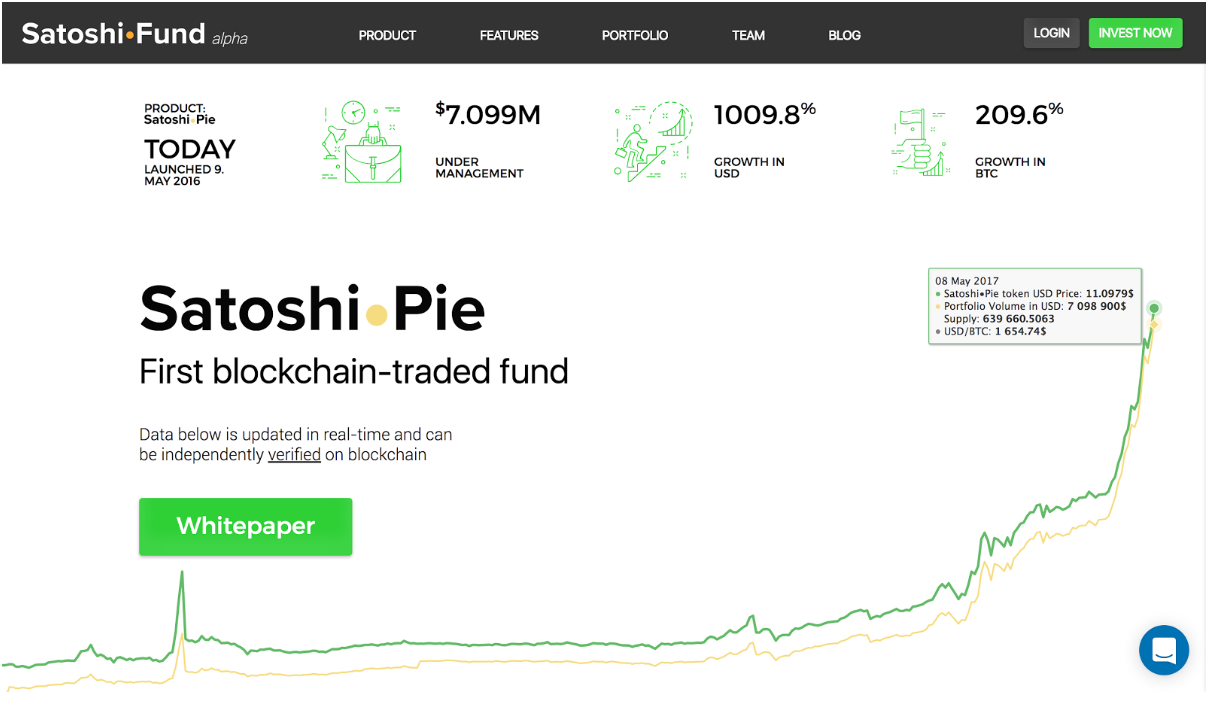Open the BLOG link in navbar
Image resolution: width=1208 pixels, height=708 pixels.
point(844,35)
